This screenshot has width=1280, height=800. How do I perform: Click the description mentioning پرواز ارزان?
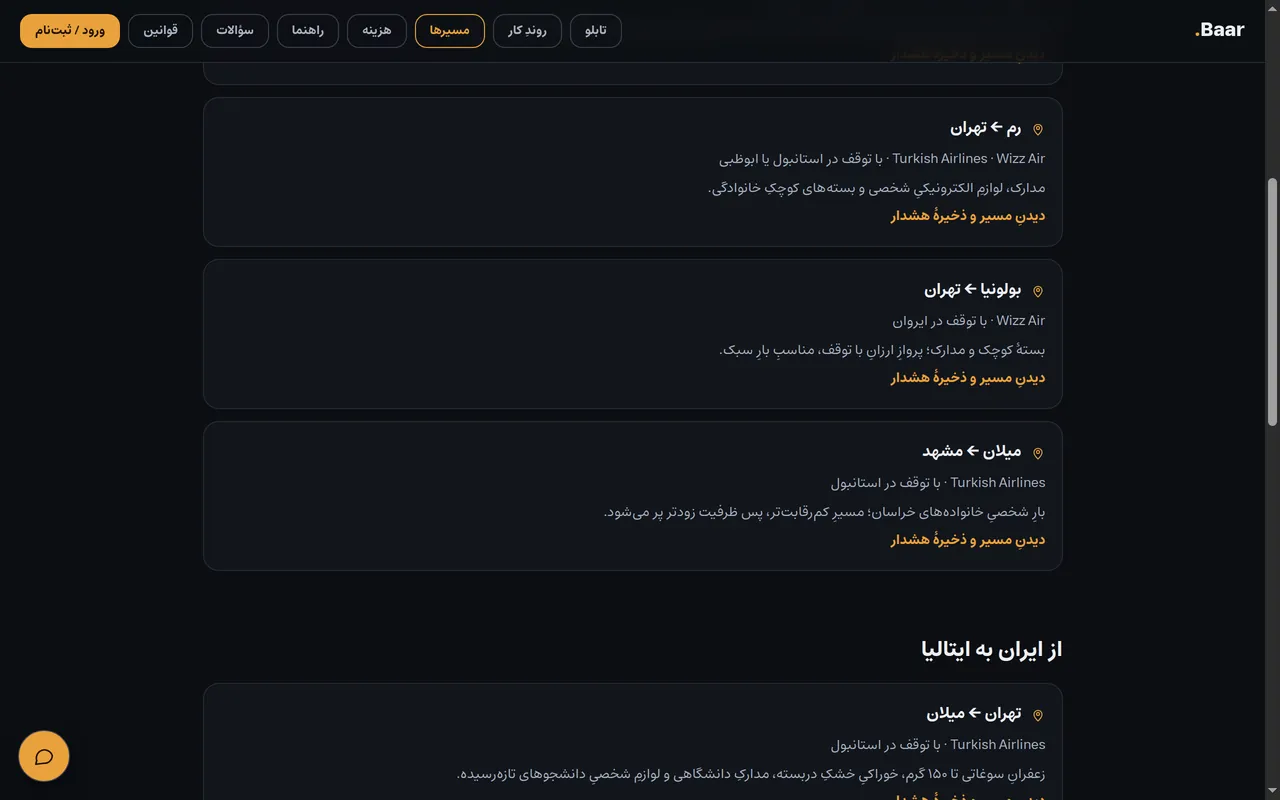882,350
